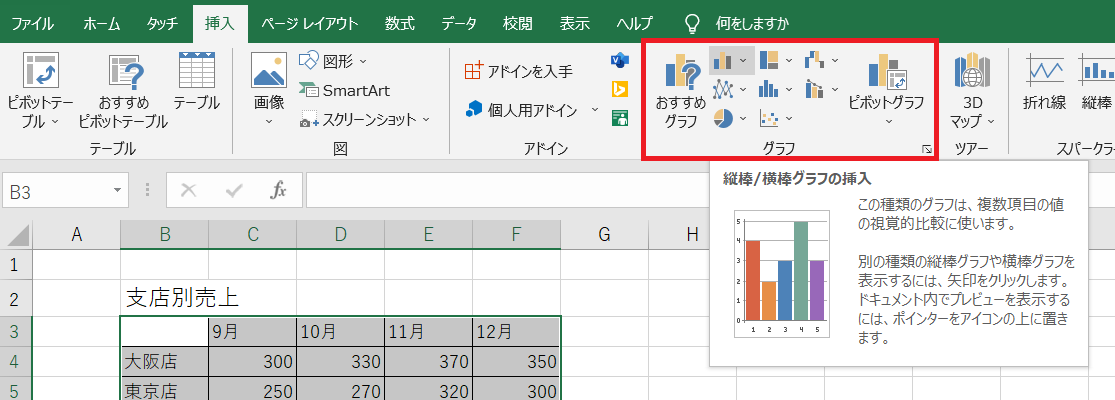
Task: Click the scatter chart icon
Action: pyautogui.click(x=769, y=117)
